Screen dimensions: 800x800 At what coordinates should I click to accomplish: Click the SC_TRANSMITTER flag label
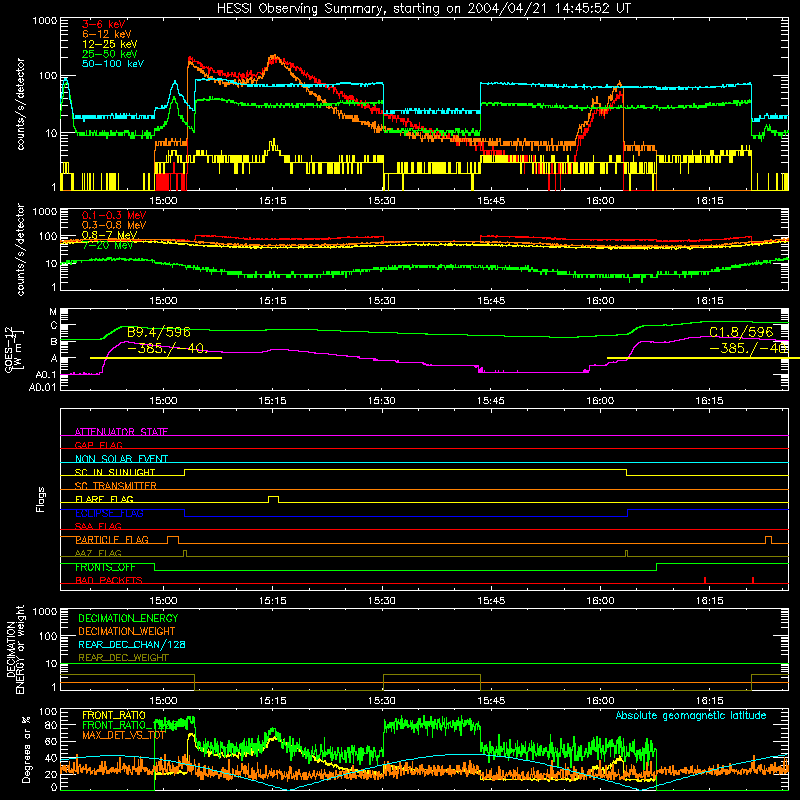(x=116, y=486)
